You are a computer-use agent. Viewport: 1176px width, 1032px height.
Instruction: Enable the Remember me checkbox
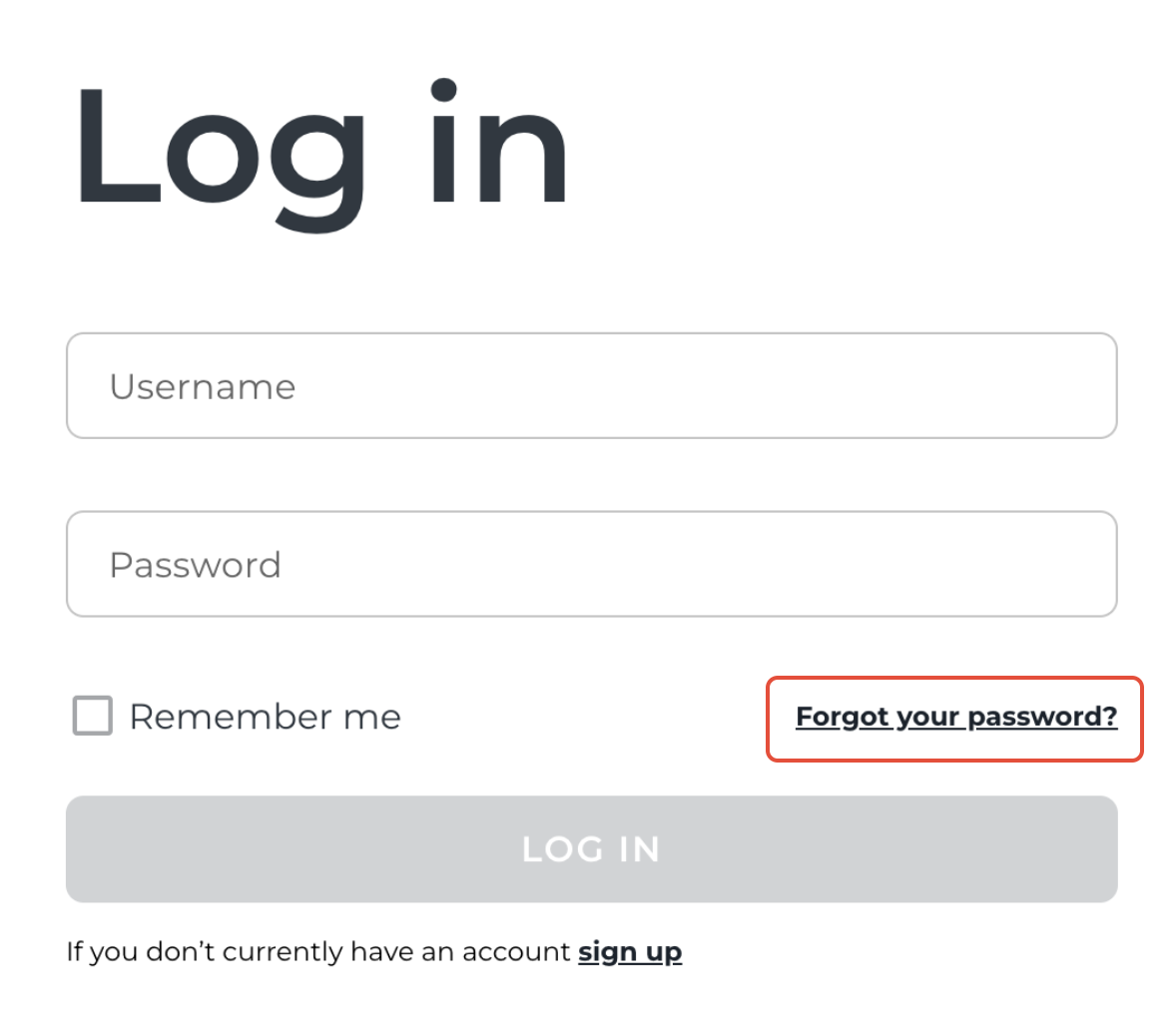coord(93,717)
